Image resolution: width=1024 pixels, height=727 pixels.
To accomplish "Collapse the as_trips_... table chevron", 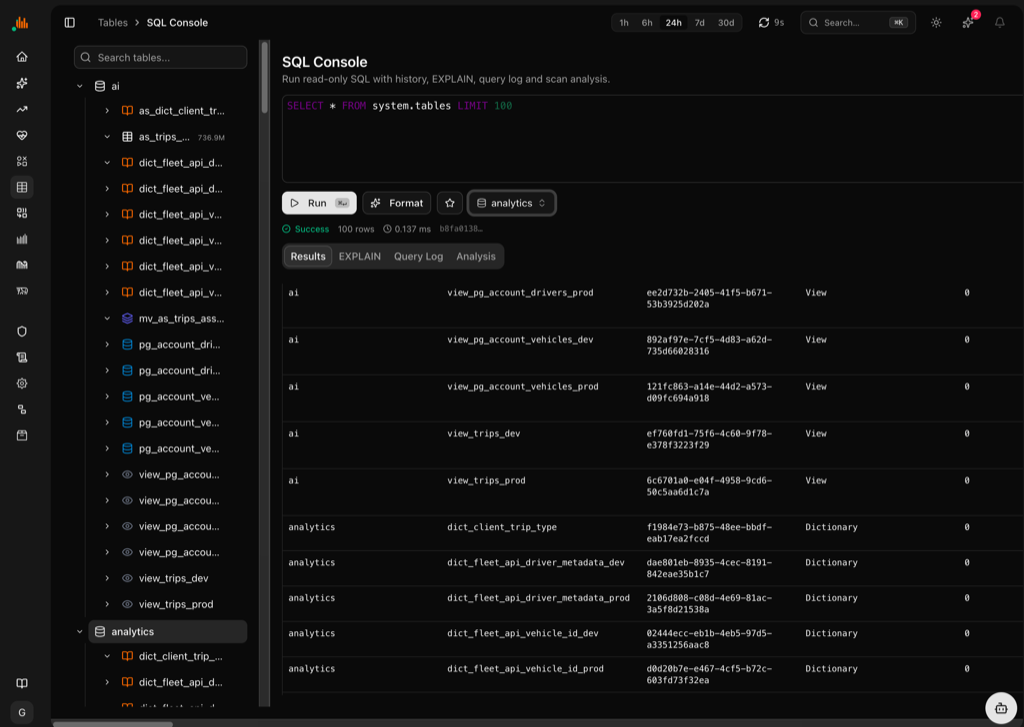I will tap(107, 137).
